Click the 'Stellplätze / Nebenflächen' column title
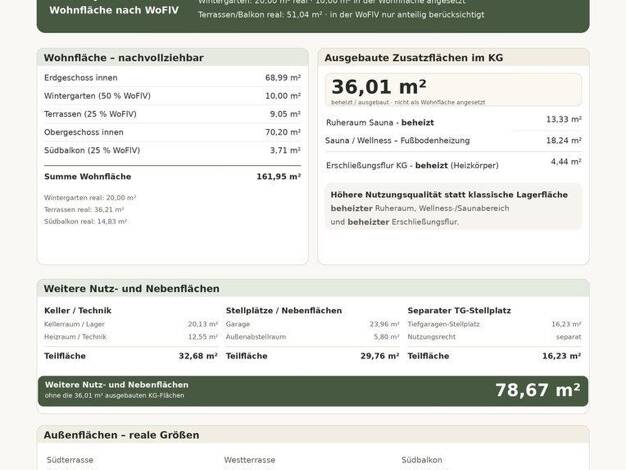 284,311
